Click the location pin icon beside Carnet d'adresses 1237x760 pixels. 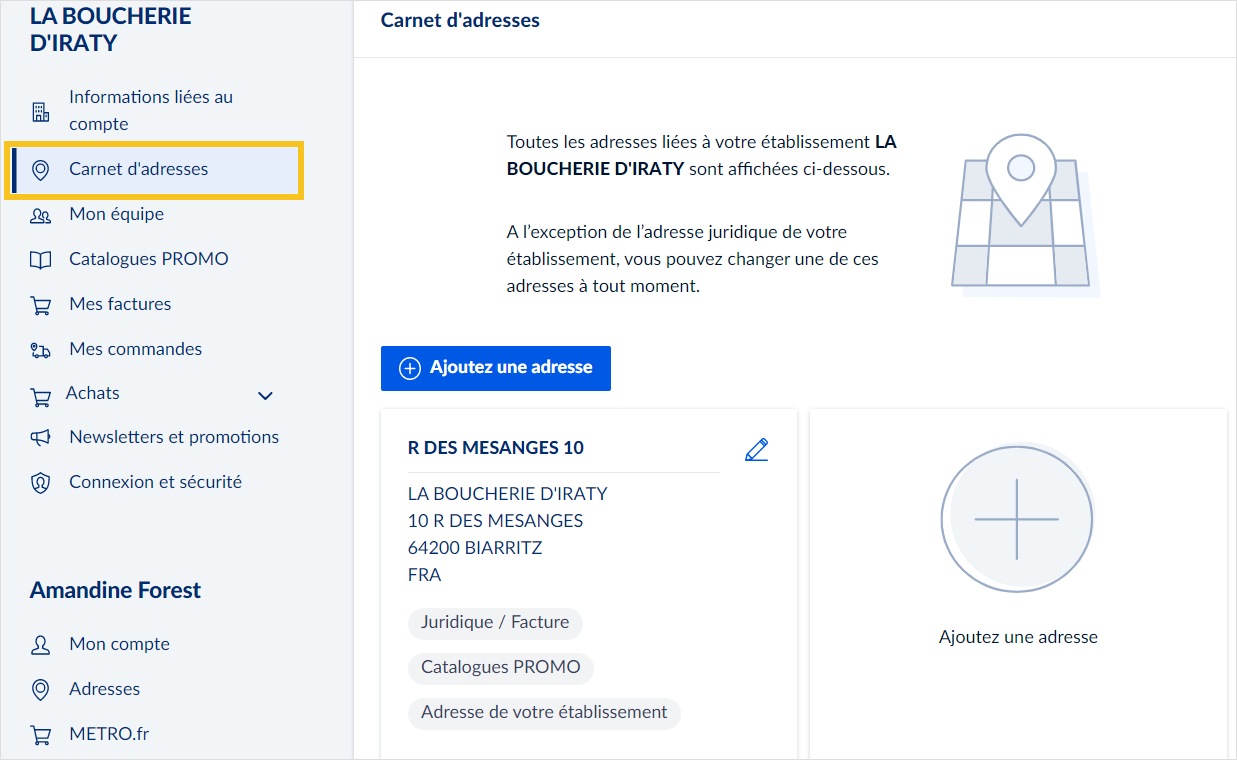[x=41, y=170]
